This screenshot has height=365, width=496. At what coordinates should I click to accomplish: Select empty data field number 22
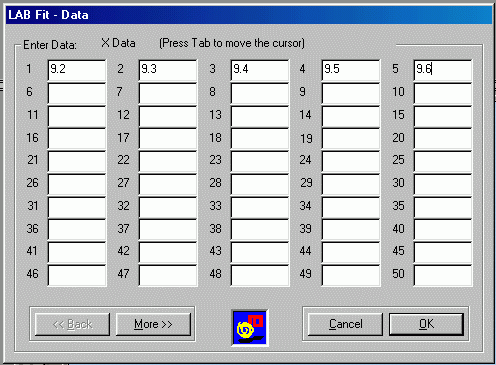pos(168,161)
